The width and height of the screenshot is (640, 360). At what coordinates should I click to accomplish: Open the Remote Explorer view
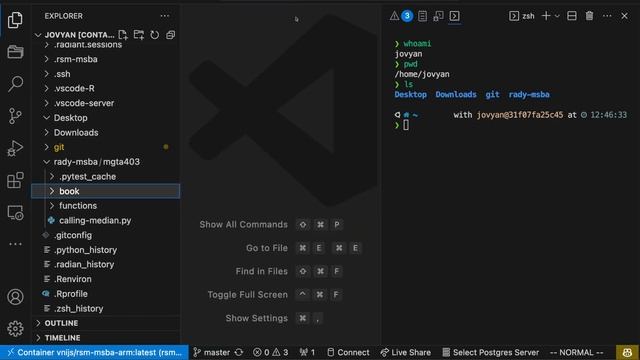tap(15, 212)
